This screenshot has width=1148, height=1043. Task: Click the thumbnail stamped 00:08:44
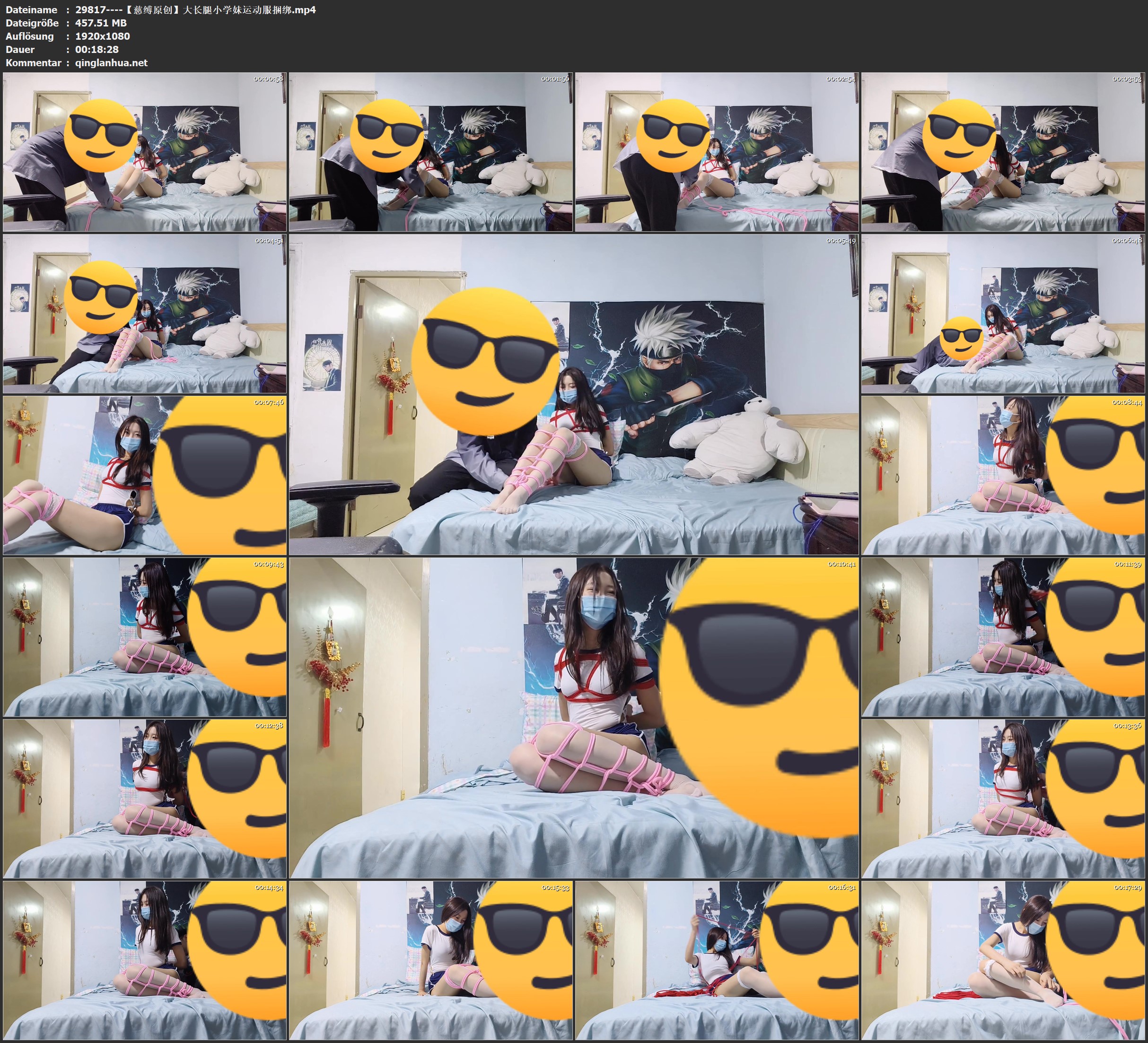[x=1003, y=475]
